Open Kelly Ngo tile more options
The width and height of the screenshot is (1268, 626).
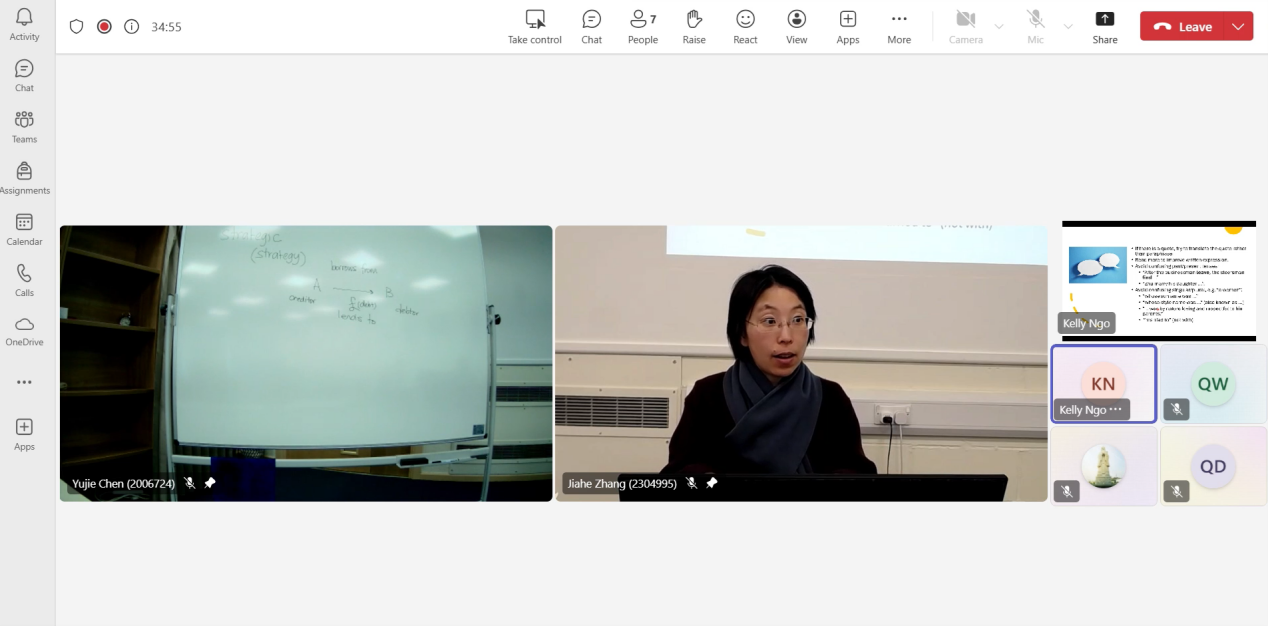coord(1116,410)
